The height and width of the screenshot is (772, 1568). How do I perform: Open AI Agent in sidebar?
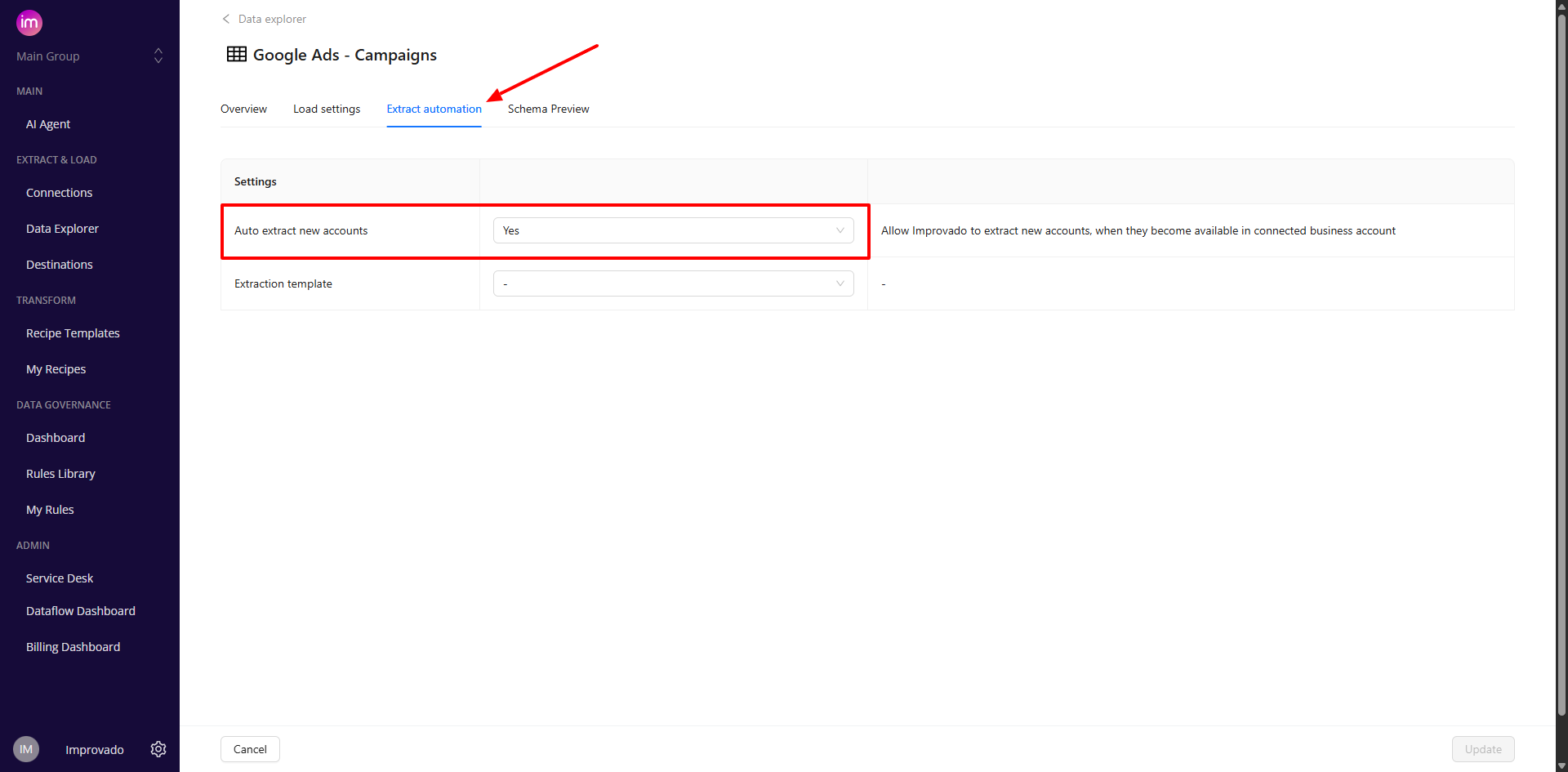48,124
